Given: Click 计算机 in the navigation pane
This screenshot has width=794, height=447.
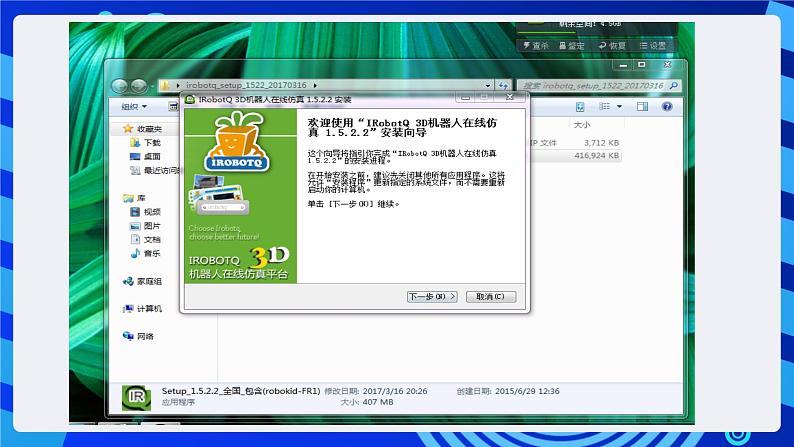Looking at the screenshot, I should point(148,309).
